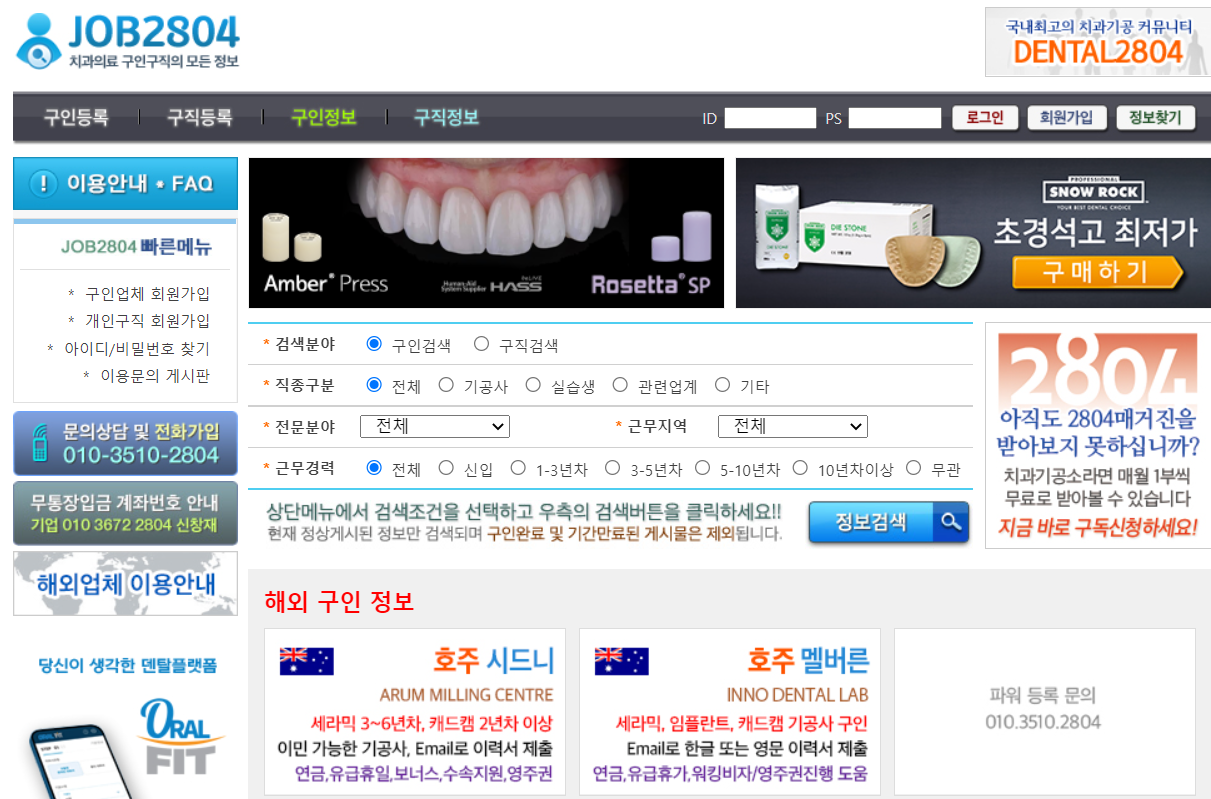Select the 신입 radio button

[x=446, y=467]
